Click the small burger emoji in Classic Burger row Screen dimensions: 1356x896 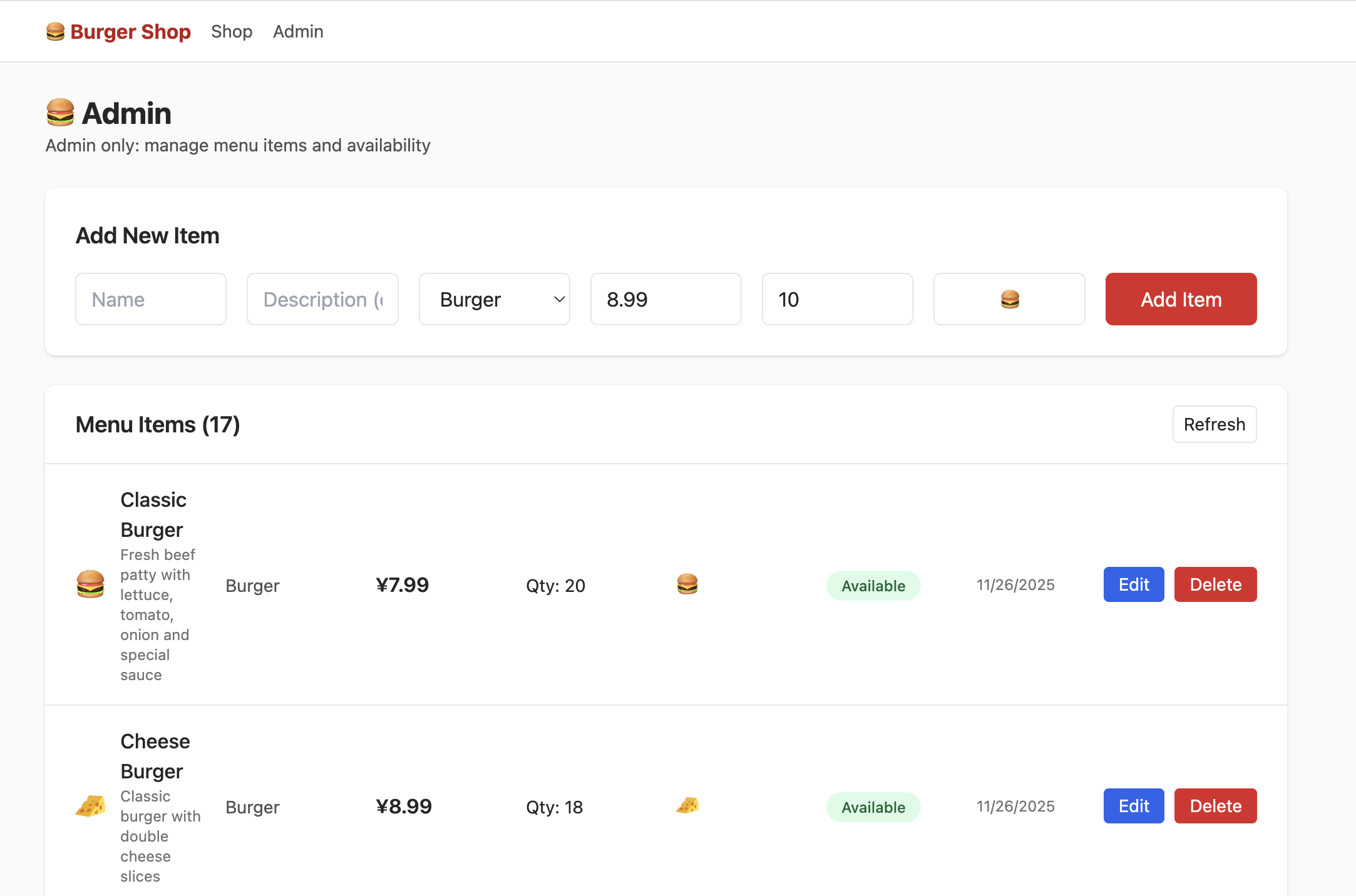pyautogui.click(x=687, y=584)
